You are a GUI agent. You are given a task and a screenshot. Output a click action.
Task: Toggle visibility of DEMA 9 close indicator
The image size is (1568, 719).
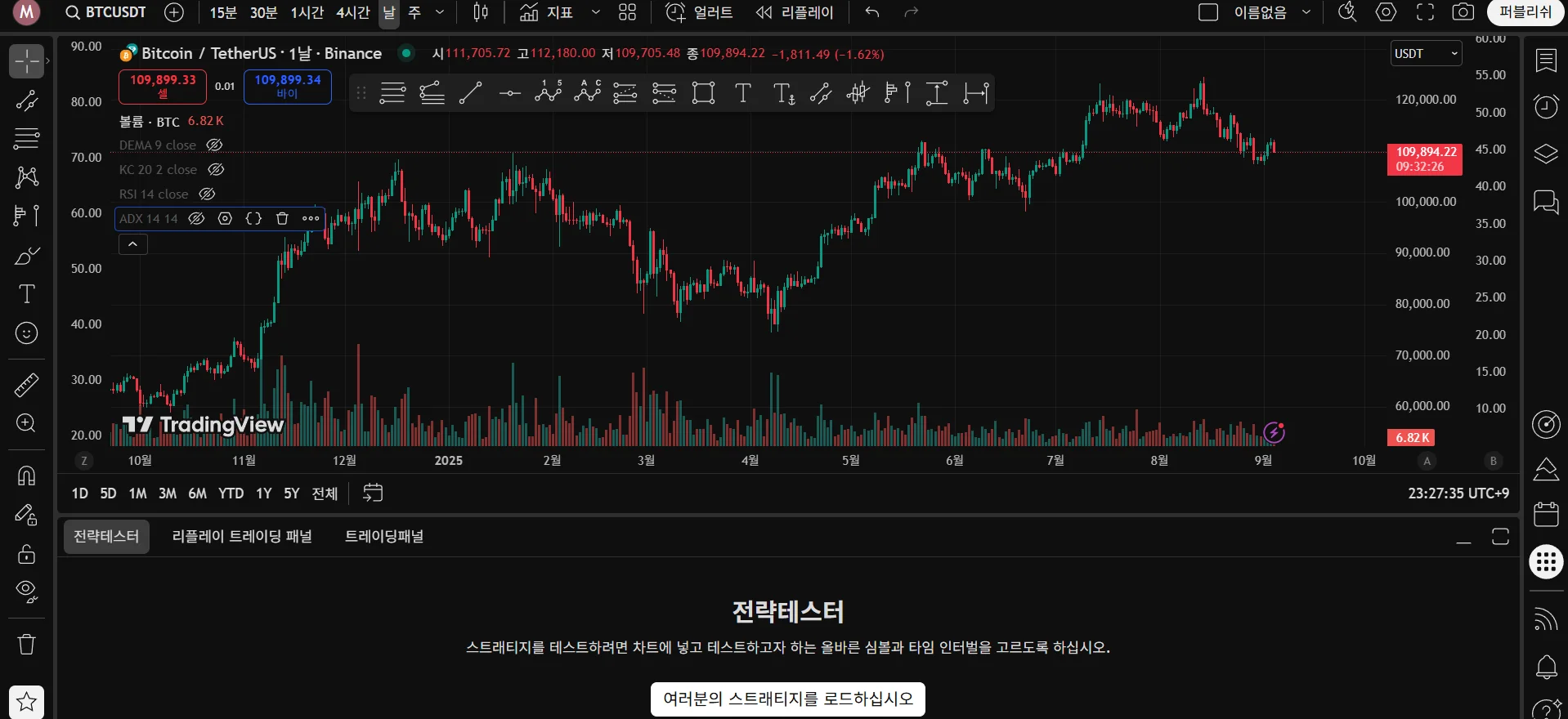[x=214, y=145]
